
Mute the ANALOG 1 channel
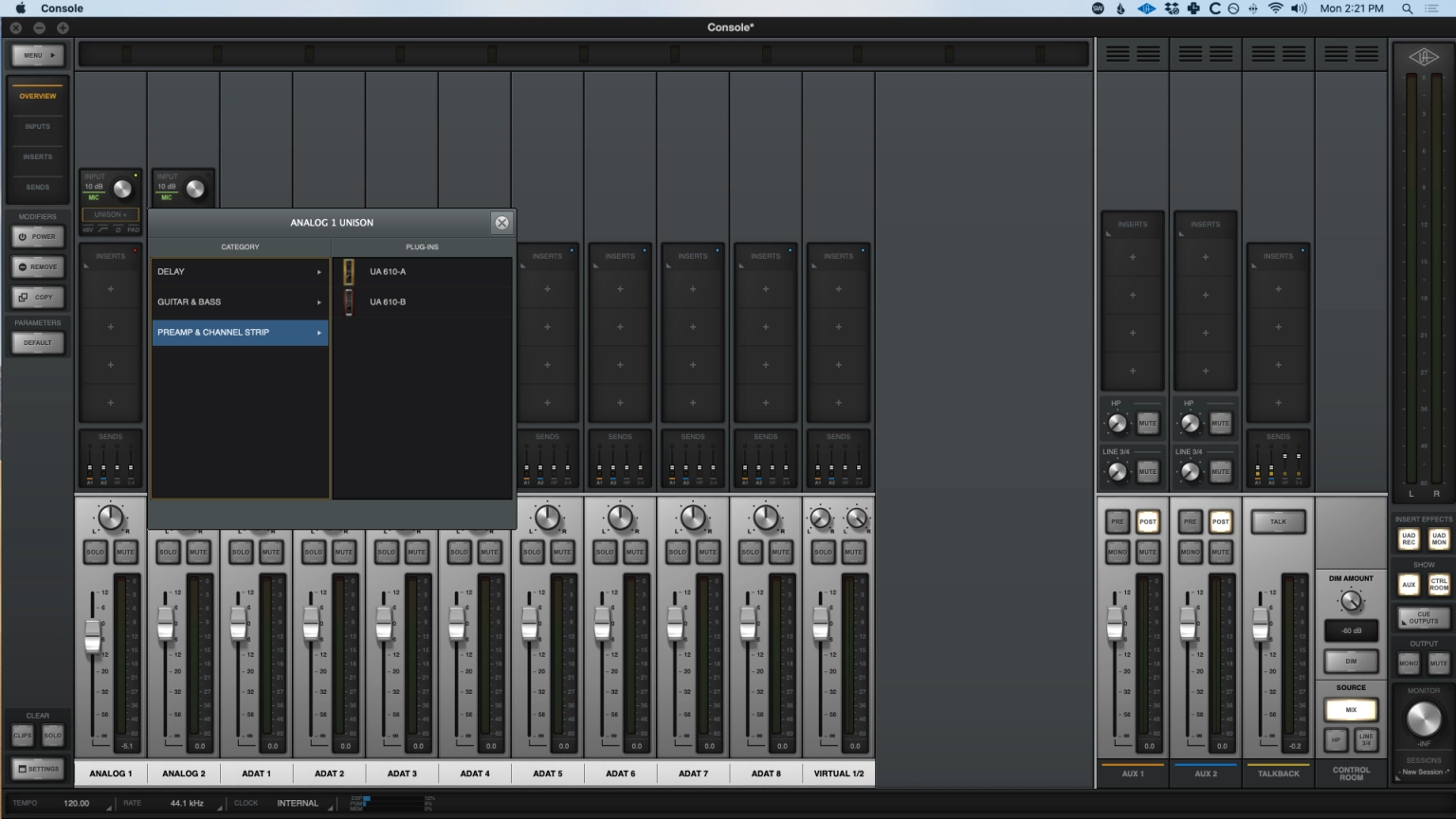126,552
